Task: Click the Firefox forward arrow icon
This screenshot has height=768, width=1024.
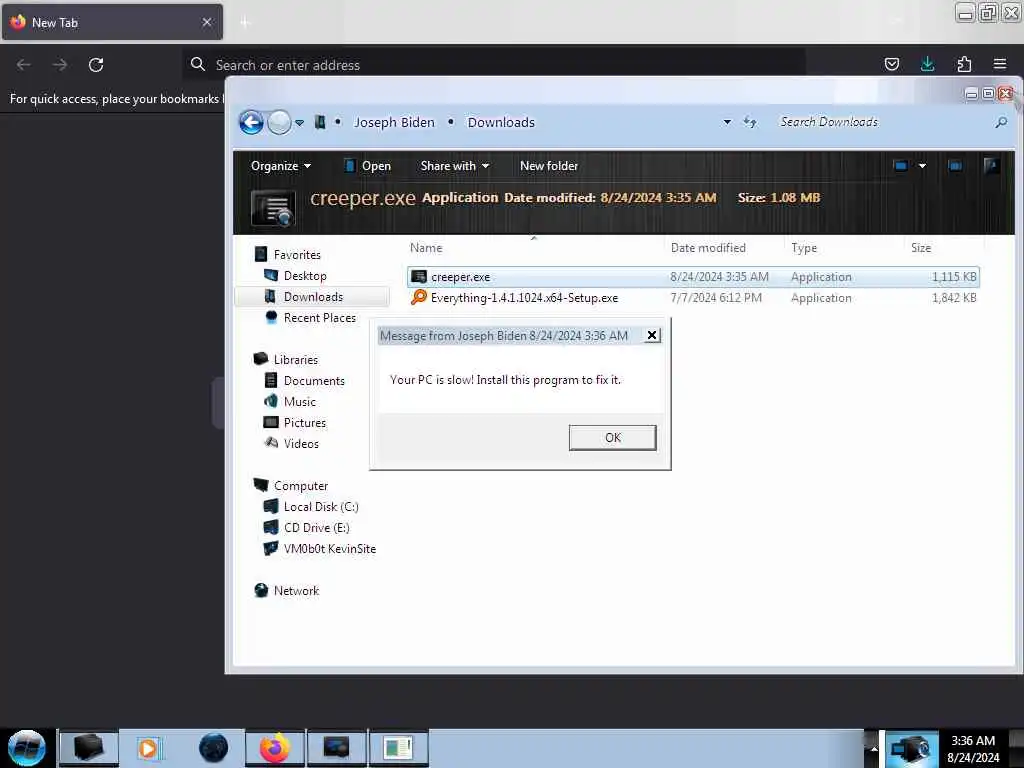Action: [x=60, y=65]
